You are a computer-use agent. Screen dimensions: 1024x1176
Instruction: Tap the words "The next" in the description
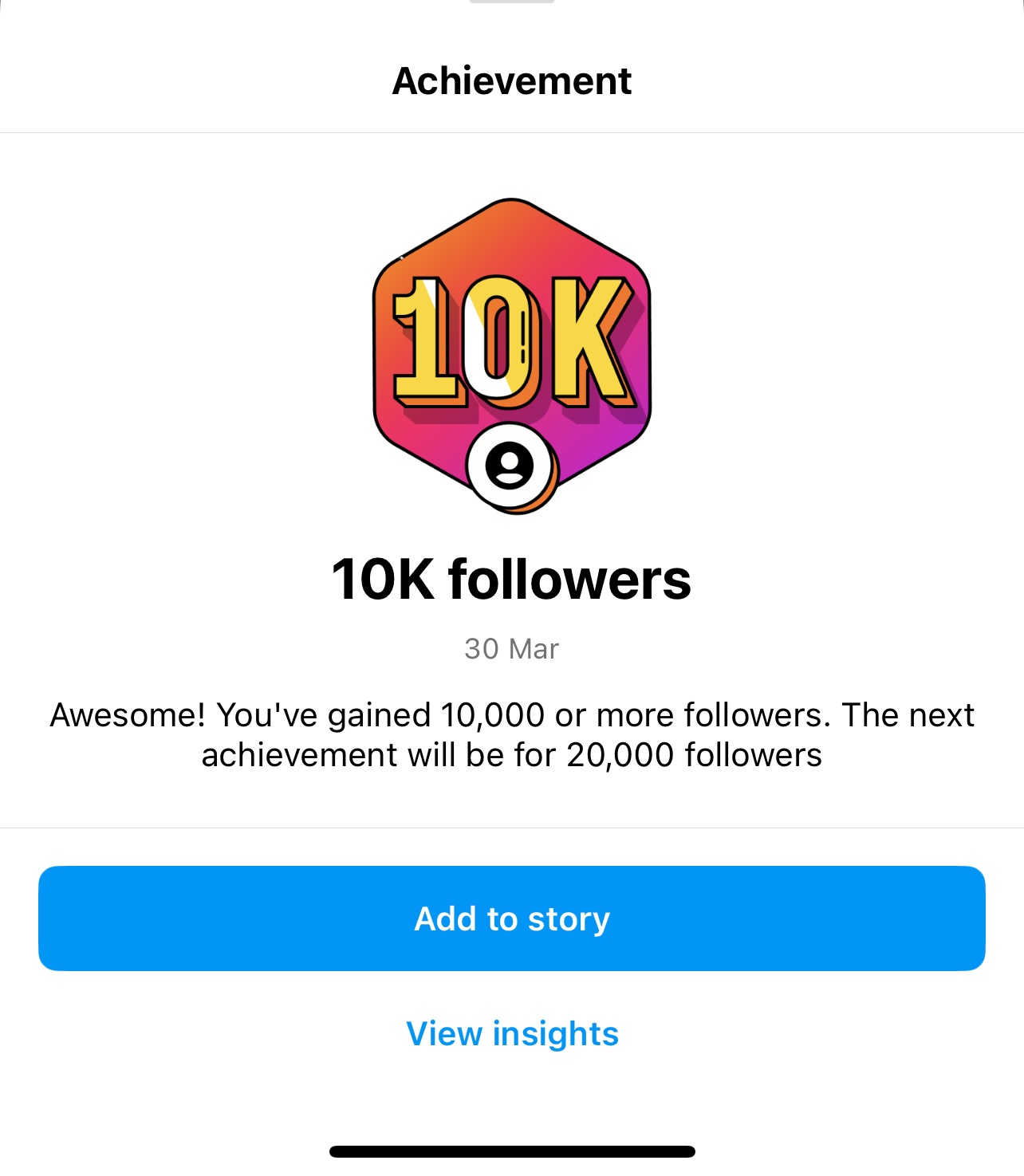pos(908,715)
